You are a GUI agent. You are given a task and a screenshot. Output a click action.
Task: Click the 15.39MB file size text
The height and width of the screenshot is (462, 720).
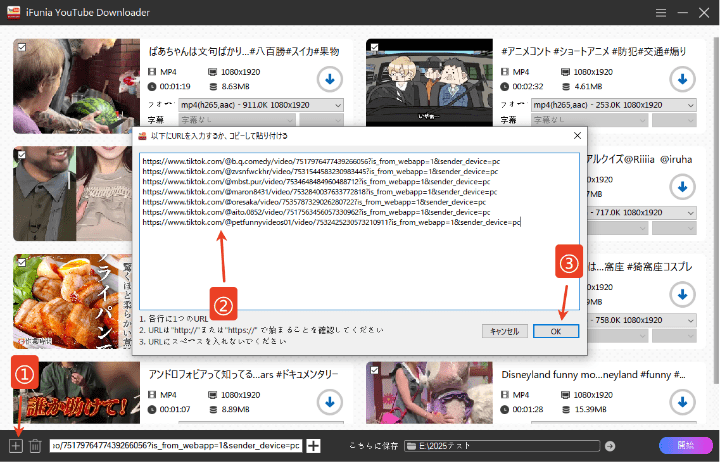tap(591, 409)
